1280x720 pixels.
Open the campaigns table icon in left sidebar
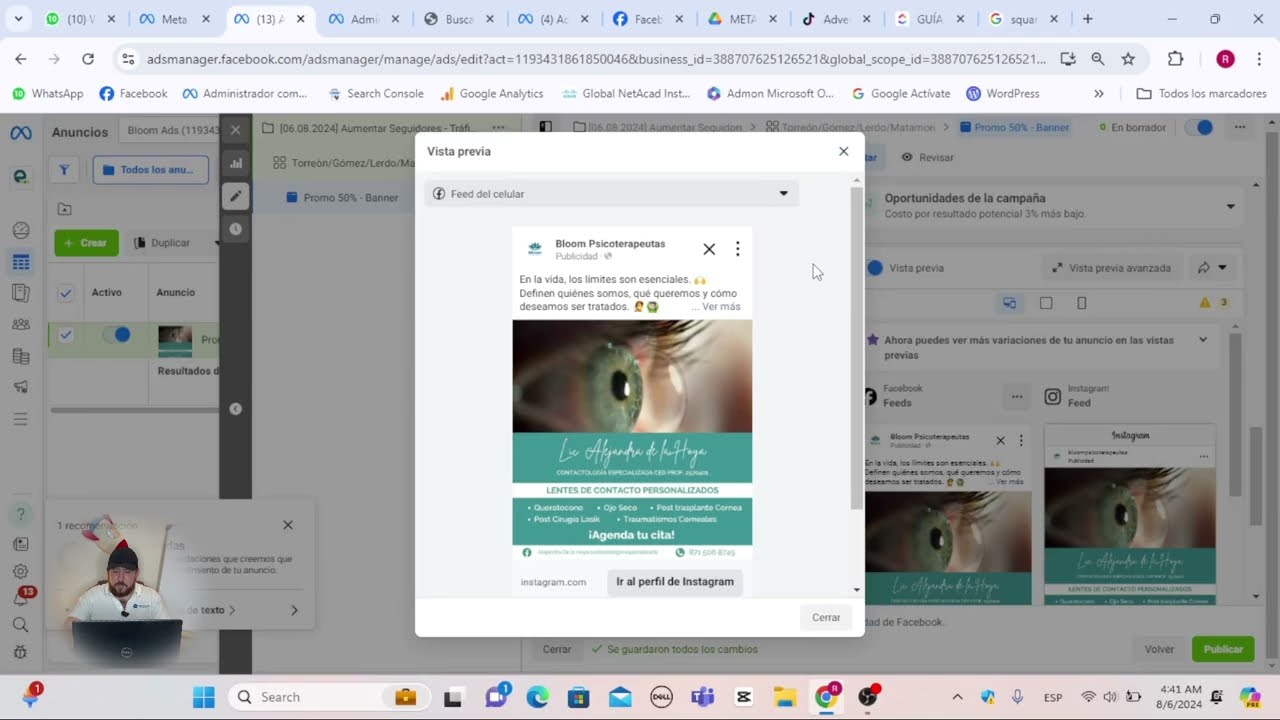20,263
